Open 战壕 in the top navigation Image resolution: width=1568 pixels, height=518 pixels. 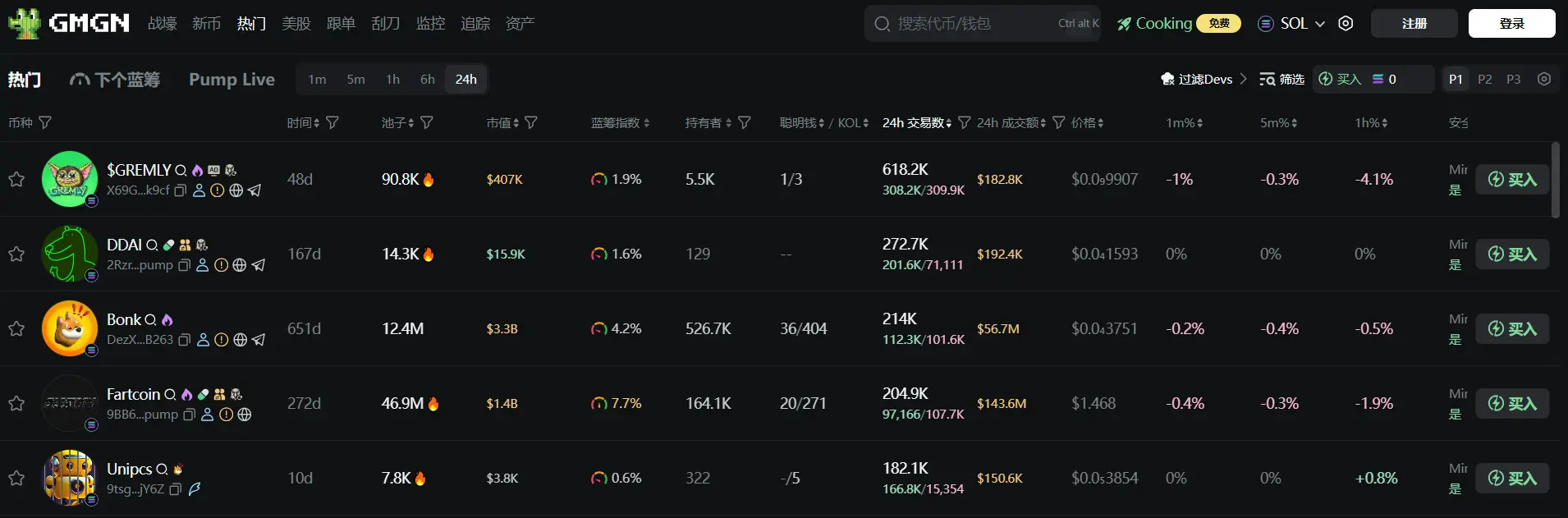(x=163, y=23)
